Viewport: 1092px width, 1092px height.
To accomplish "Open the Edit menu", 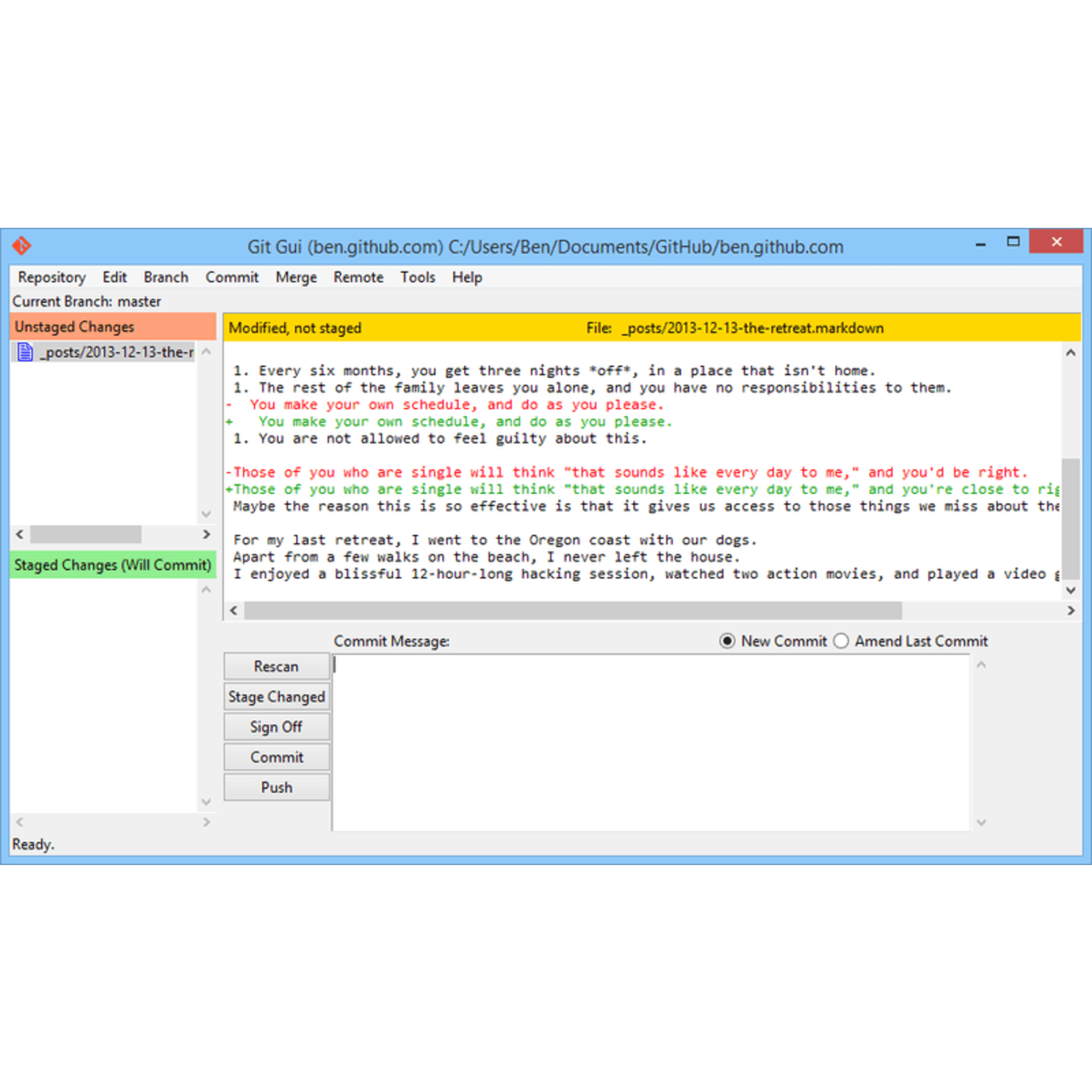I will click(x=114, y=277).
